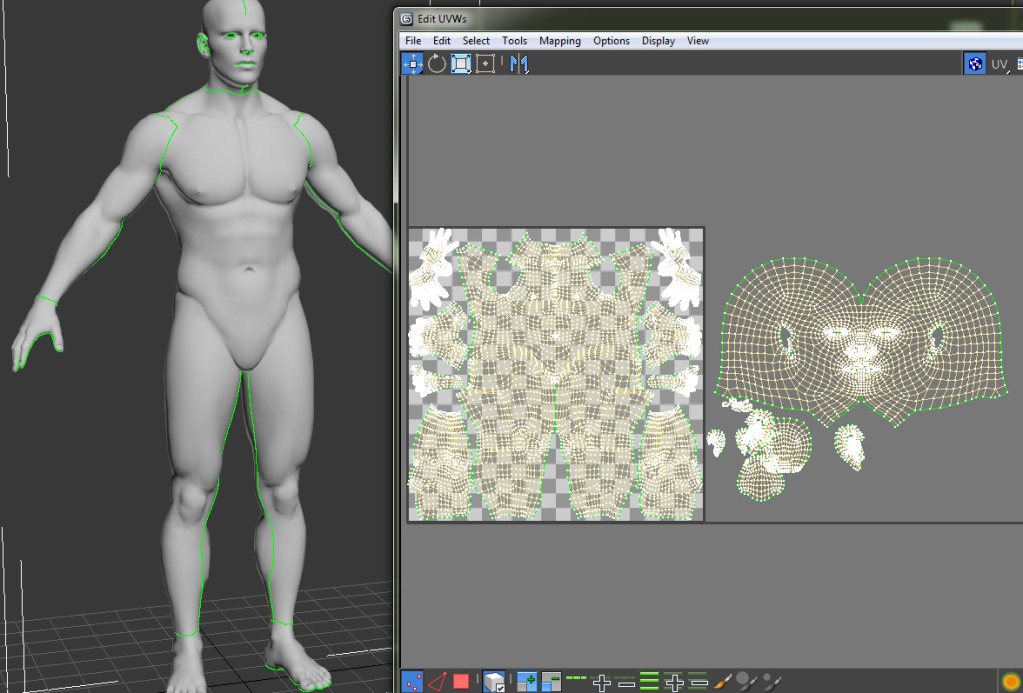Toggle Select By Element UV mode

point(494,682)
